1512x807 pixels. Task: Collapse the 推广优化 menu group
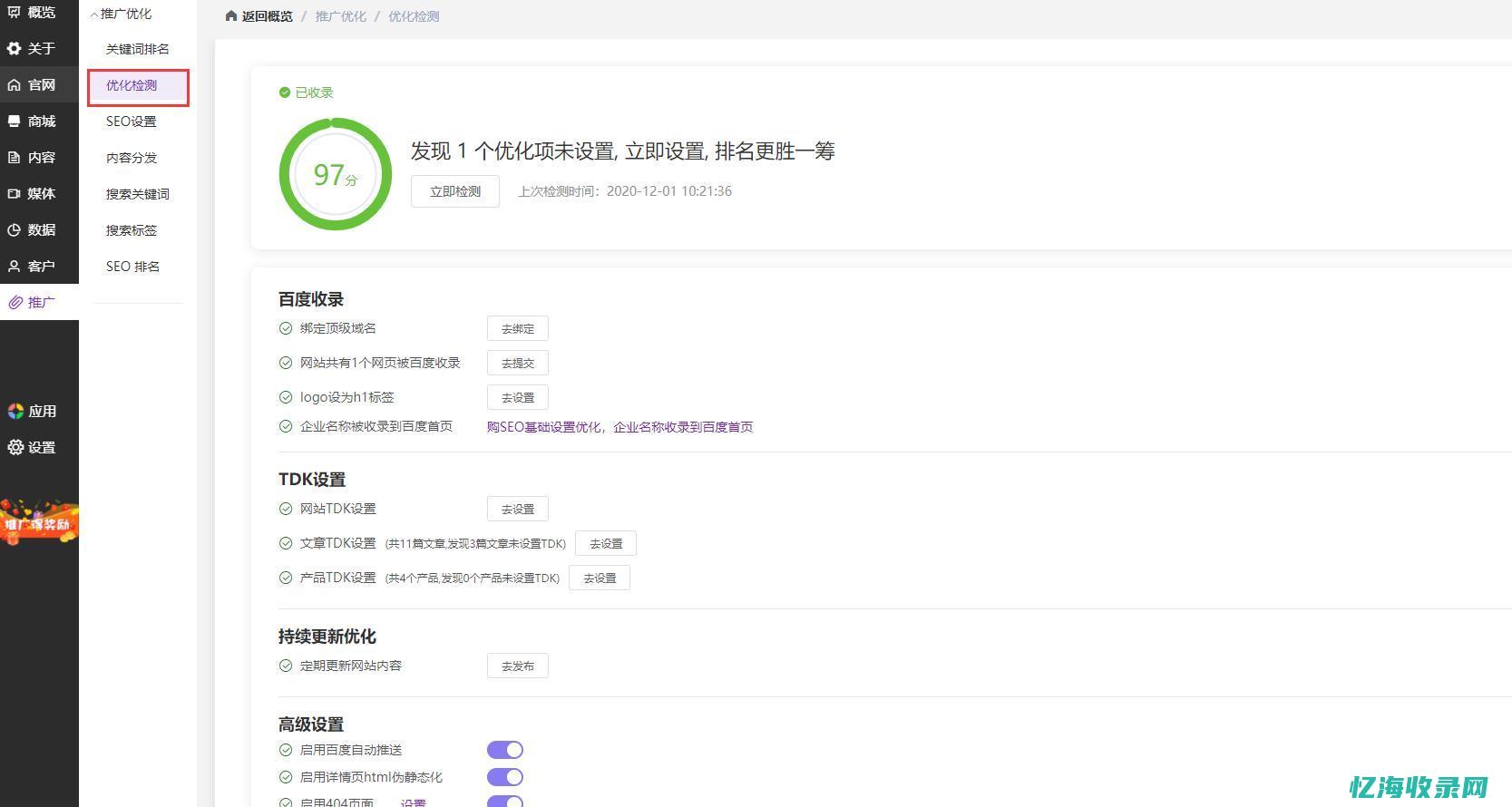coord(121,14)
